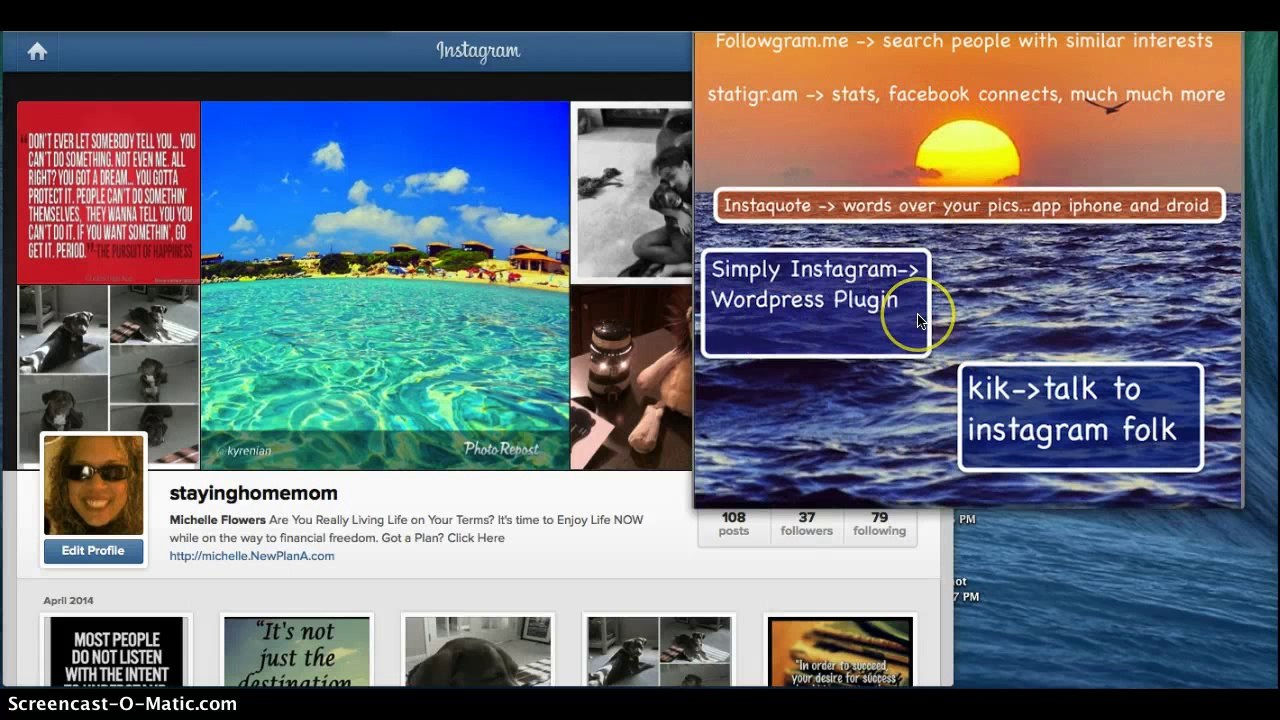1280x720 pixels.
Task: Select the sunglasses profile picture
Action: tap(93, 485)
